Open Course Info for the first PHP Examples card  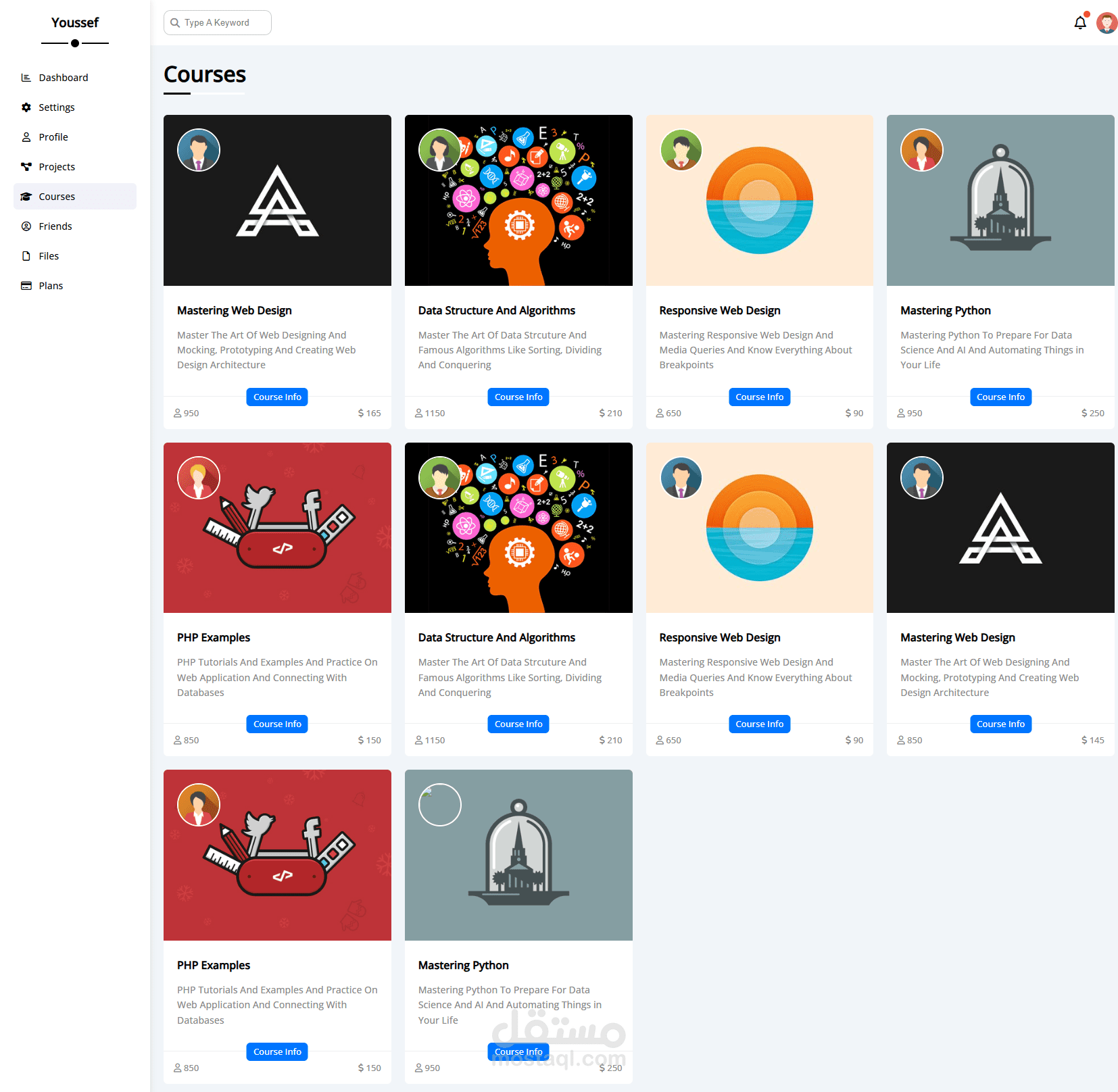pyautogui.click(x=277, y=724)
